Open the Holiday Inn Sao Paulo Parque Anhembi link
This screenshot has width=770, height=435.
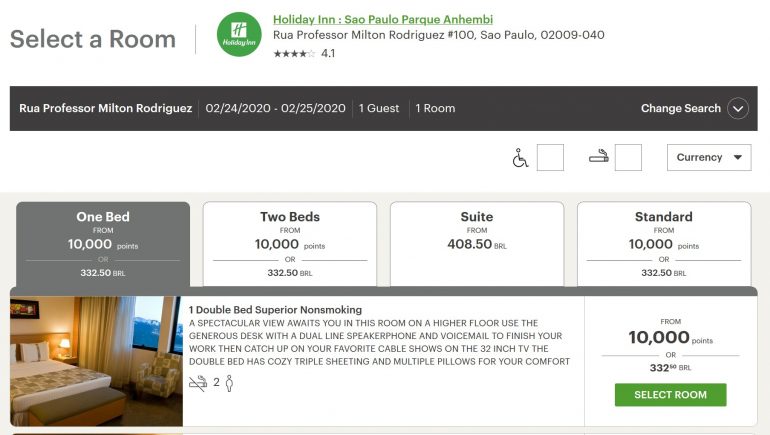click(x=382, y=20)
